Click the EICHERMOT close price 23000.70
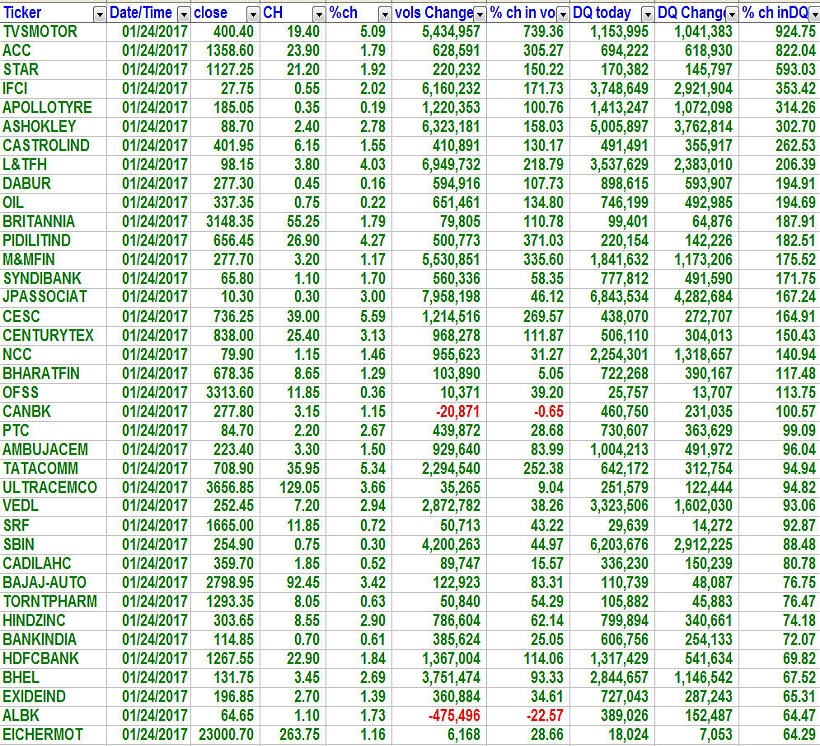 click(222, 733)
